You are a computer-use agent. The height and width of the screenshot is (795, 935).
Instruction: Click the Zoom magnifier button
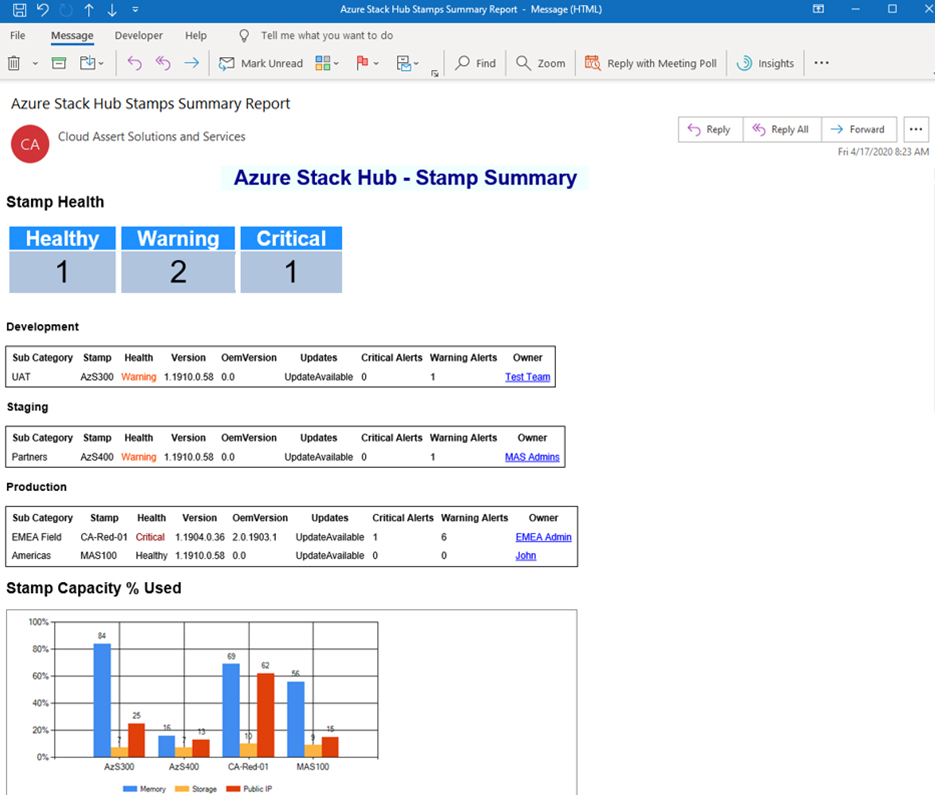click(x=540, y=63)
